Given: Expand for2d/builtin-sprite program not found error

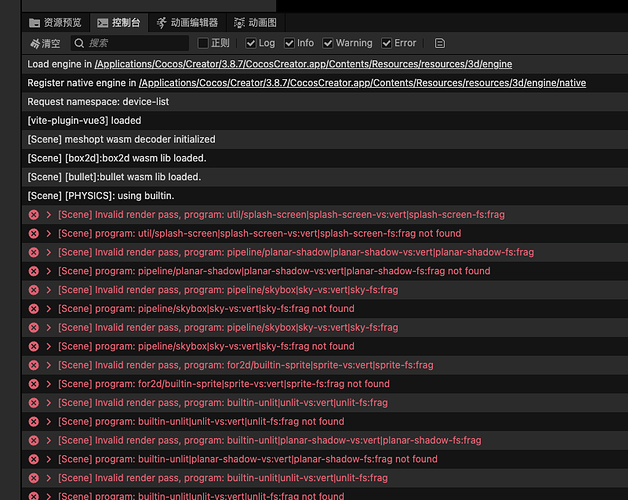Looking at the screenshot, I should click(x=48, y=384).
